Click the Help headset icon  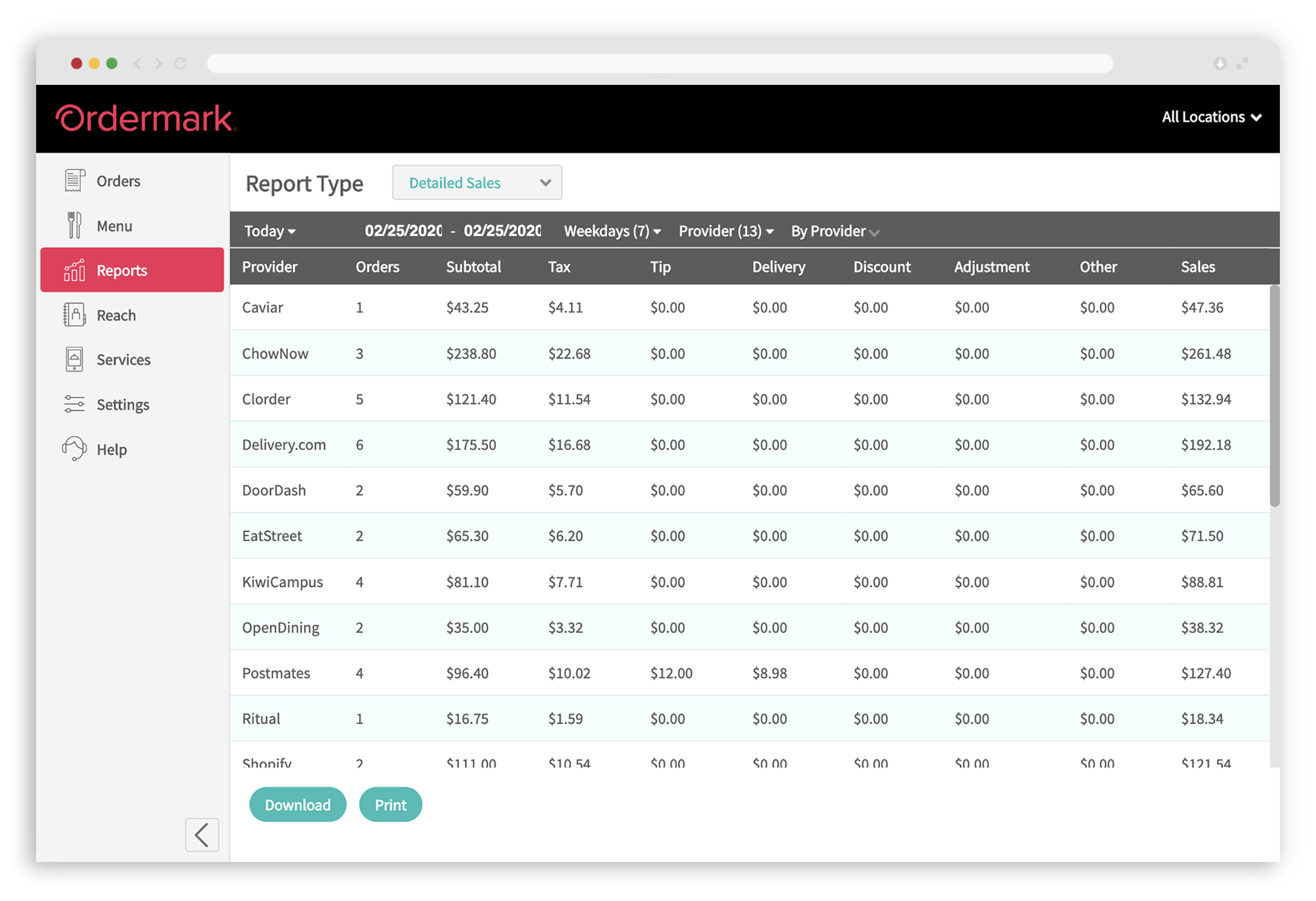point(74,449)
